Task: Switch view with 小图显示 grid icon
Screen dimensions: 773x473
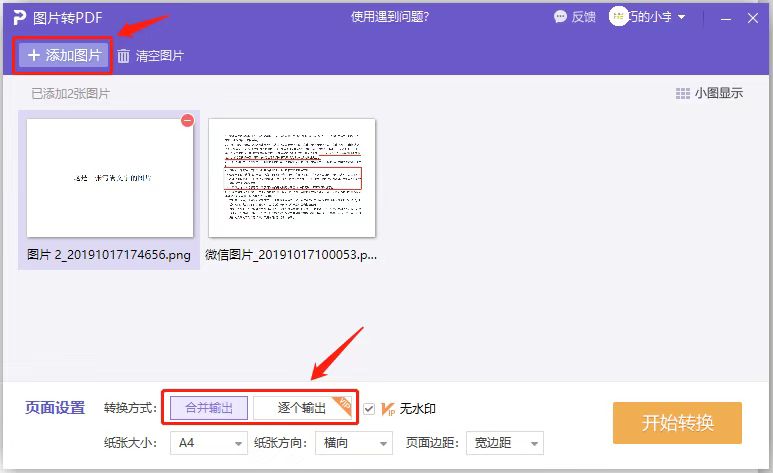Action: tap(682, 93)
